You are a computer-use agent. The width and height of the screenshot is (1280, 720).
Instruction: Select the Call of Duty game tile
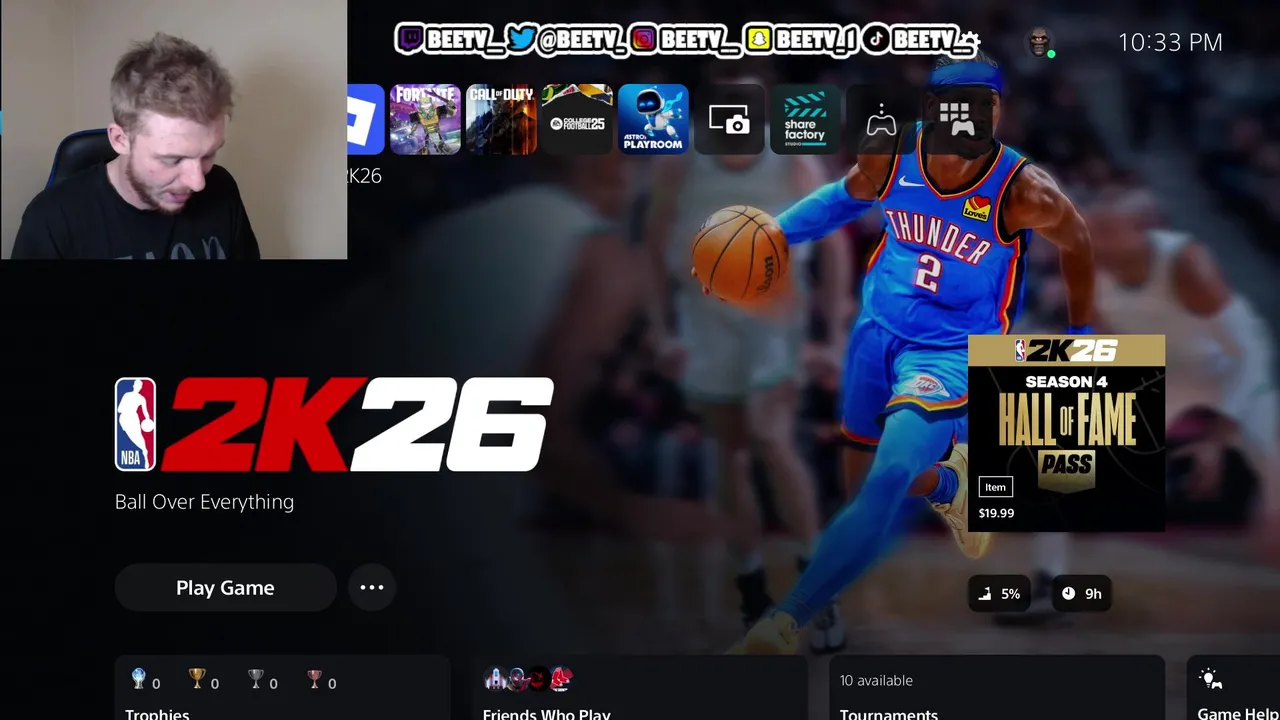(501, 119)
